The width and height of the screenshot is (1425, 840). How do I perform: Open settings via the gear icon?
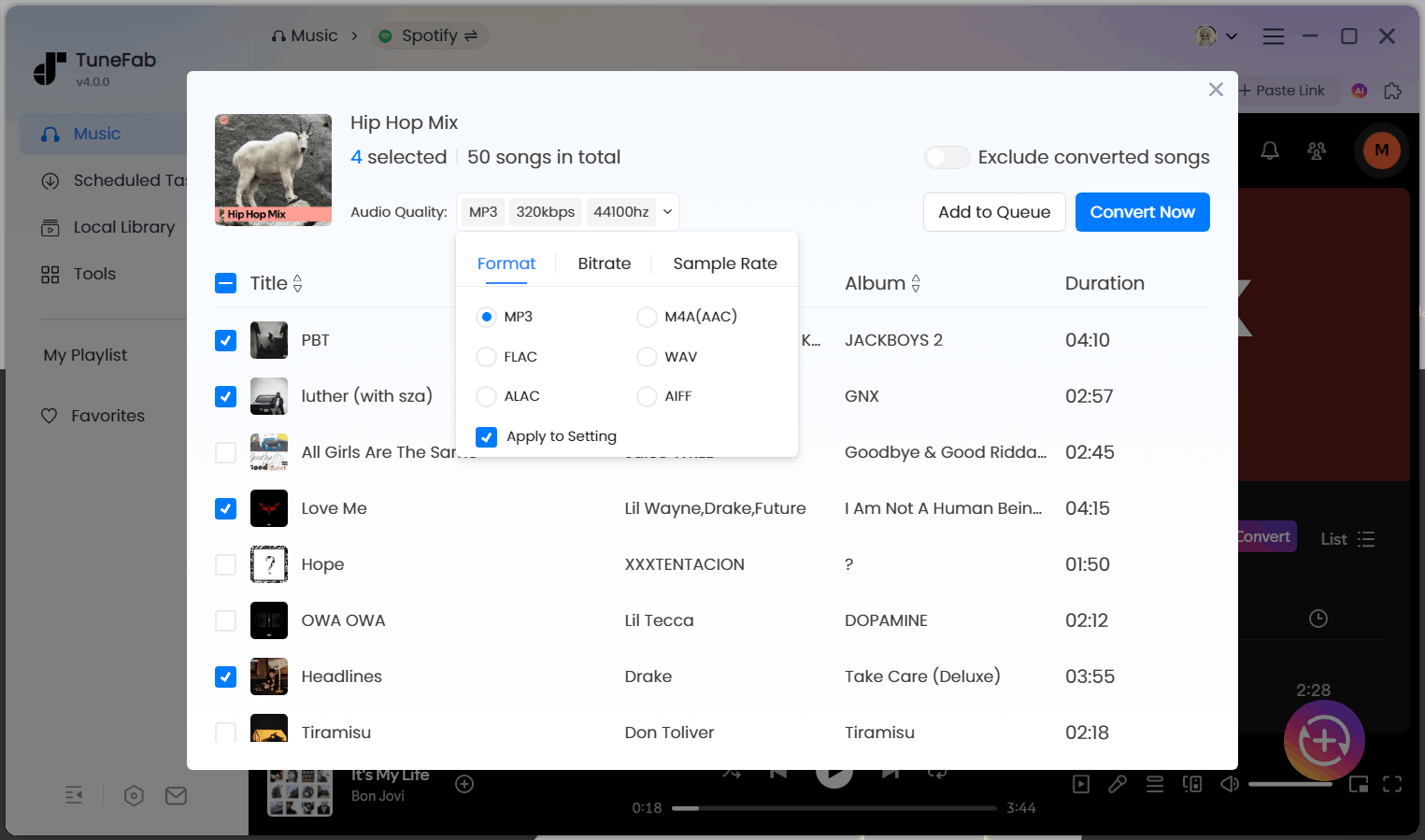[x=134, y=795]
